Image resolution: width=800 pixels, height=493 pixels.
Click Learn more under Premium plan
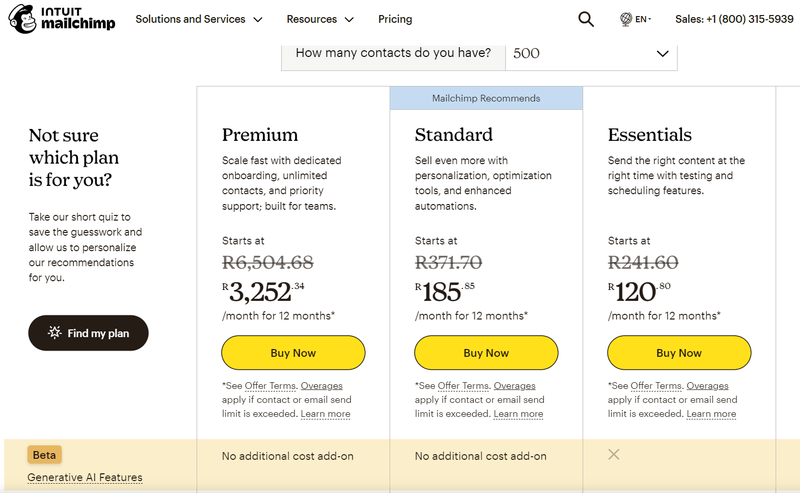pyautogui.click(x=325, y=414)
